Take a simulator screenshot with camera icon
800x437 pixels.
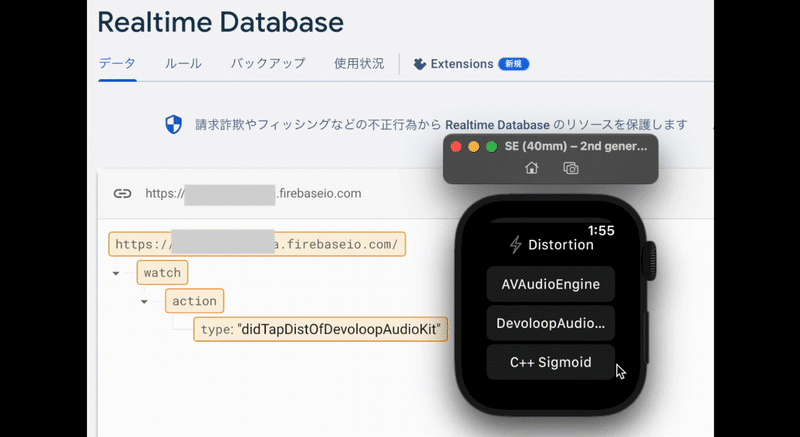pyautogui.click(x=570, y=168)
